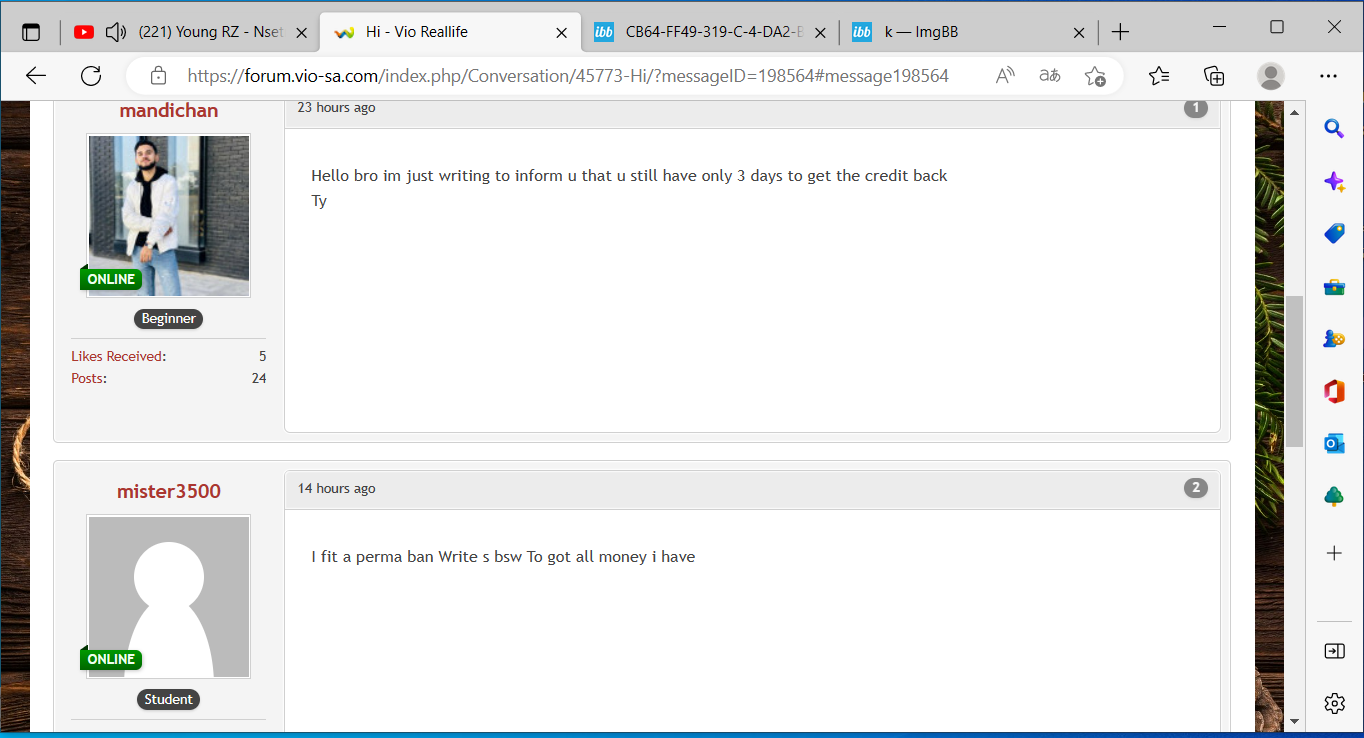Open Outlook sidebar icon
Screen dimensions: 1364x738
point(1334,444)
